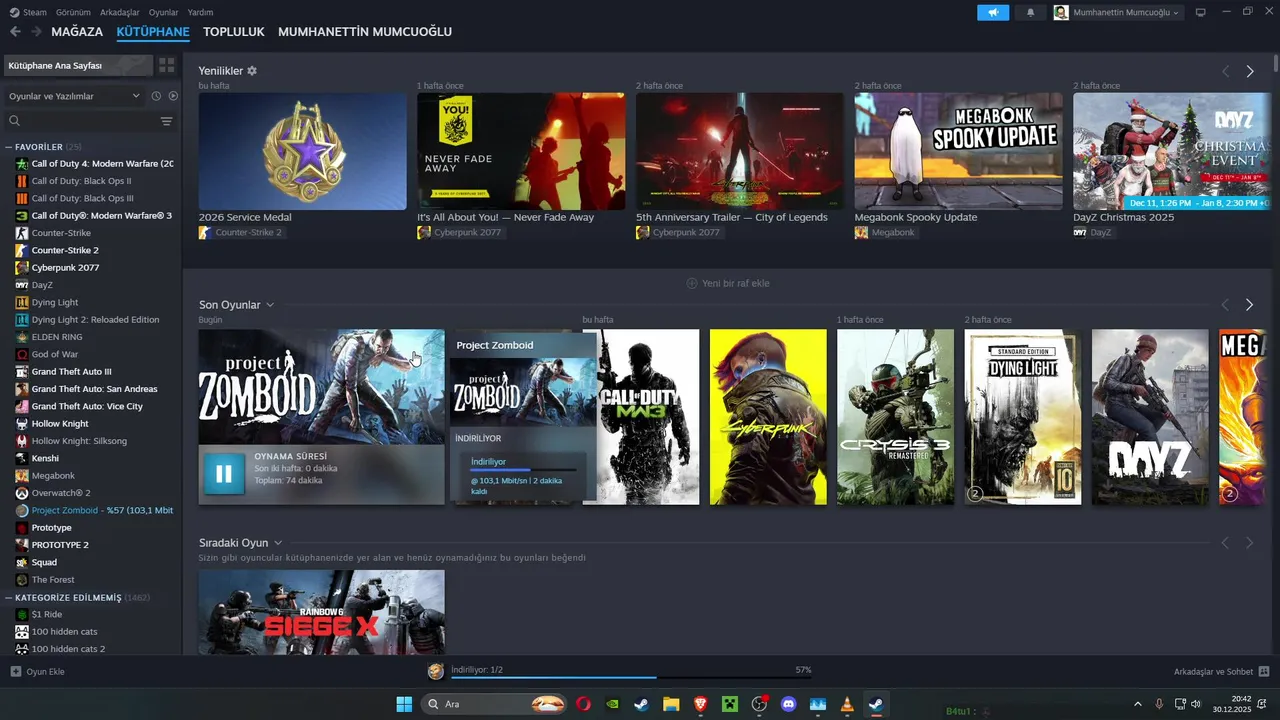Select Kenshi in the sidebar
Image resolution: width=1280 pixels, height=720 pixels.
pyautogui.click(x=47, y=458)
